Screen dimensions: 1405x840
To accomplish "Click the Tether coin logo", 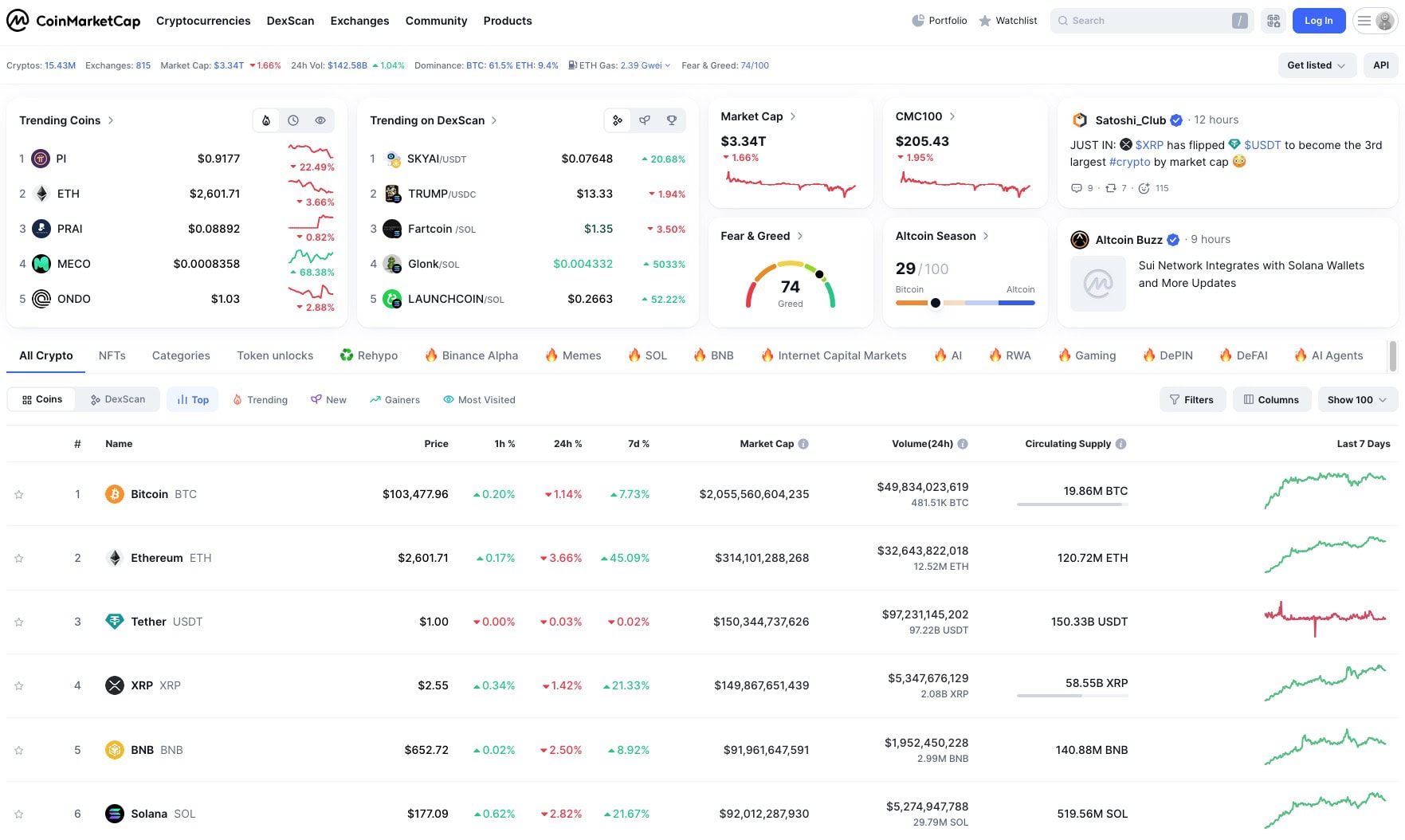I will pyautogui.click(x=115, y=622).
